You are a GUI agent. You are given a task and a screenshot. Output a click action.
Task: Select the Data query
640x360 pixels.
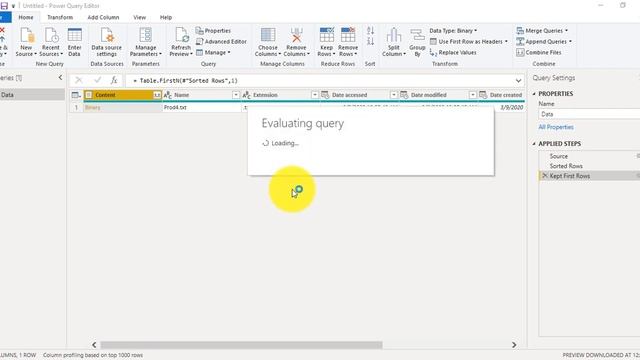pos(32,95)
